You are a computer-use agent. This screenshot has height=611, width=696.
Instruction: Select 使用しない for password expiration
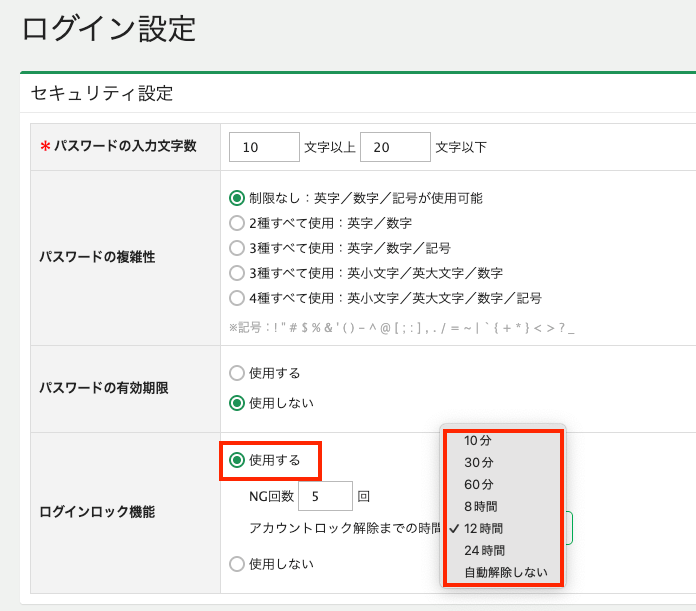click(237, 403)
